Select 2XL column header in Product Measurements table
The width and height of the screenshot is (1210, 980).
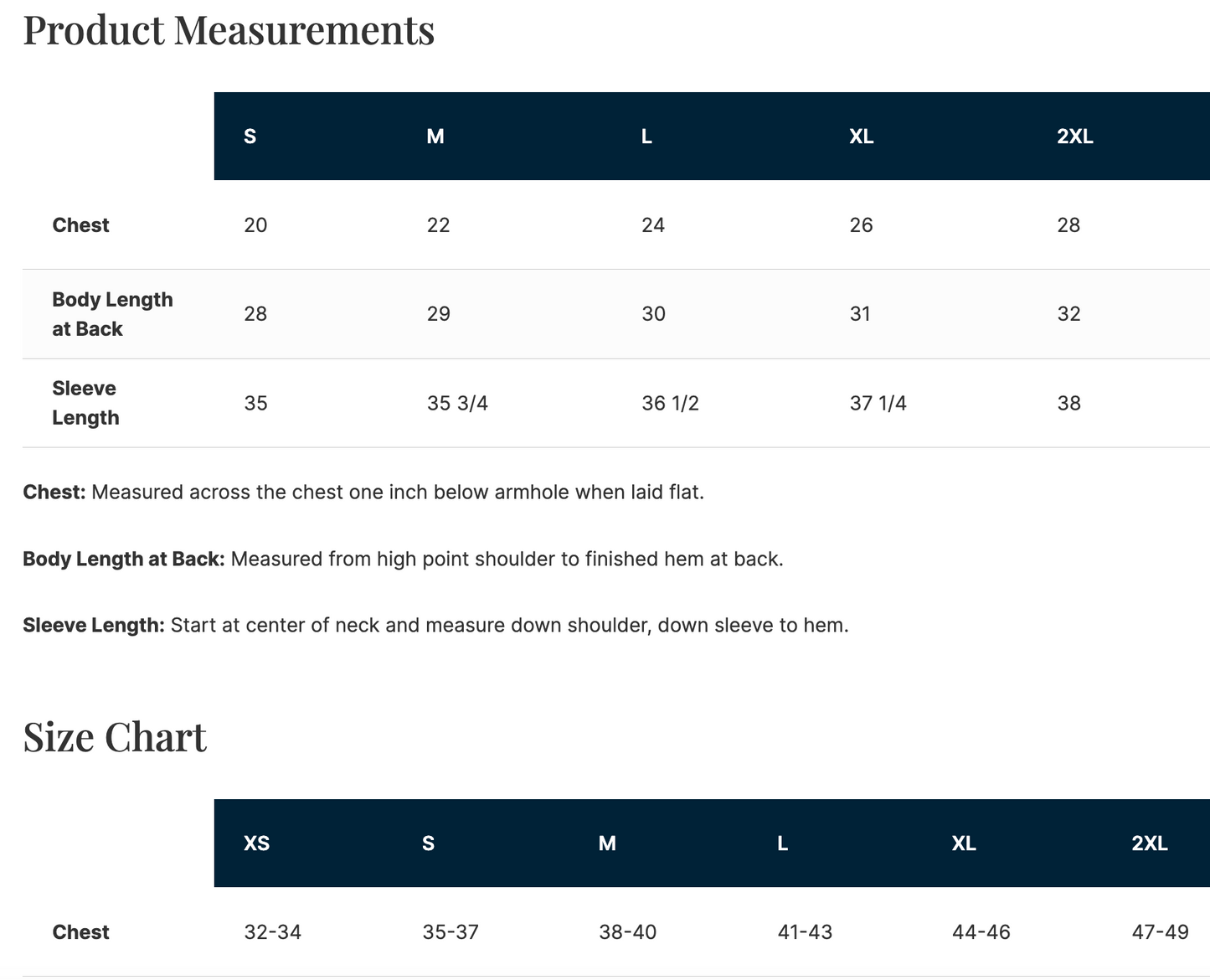pos(1075,137)
